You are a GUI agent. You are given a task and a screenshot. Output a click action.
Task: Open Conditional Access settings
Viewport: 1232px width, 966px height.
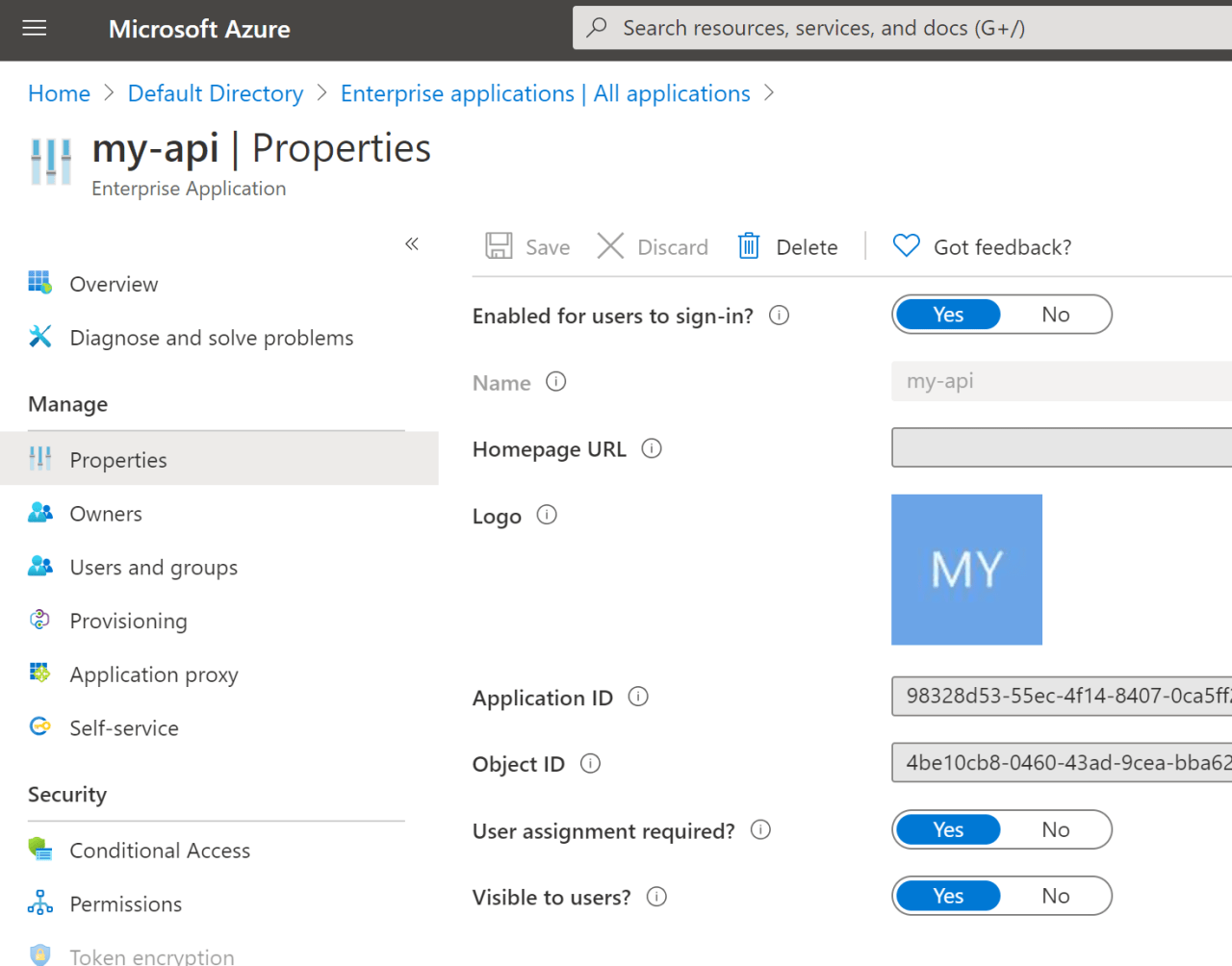click(160, 850)
